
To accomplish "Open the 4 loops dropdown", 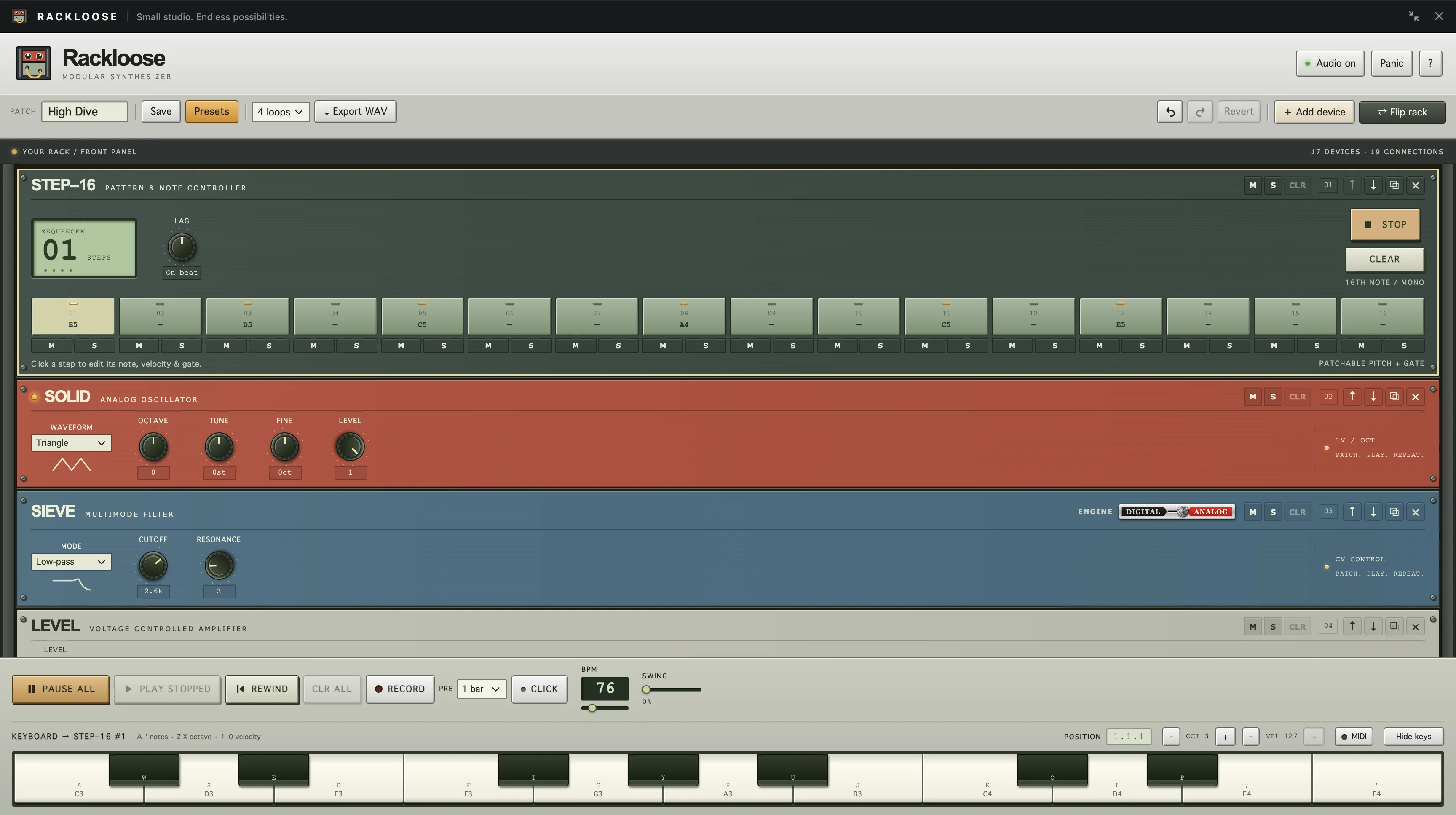I will (280, 112).
